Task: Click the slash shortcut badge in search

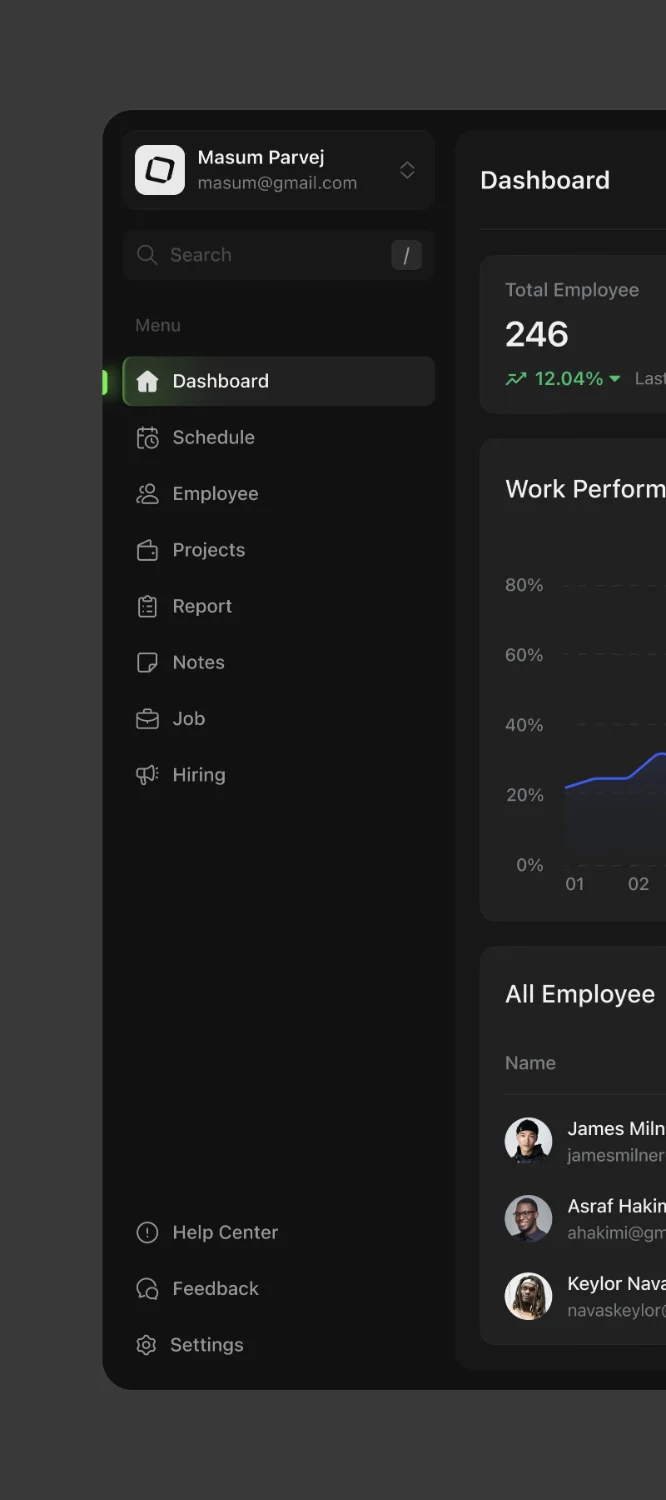Action: [406, 255]
